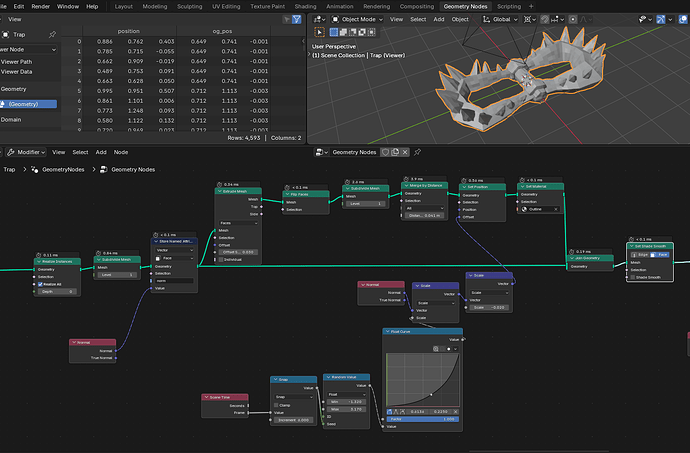Select highlighted Geometry item in spreadsheet
This screenshot has width=690, height=453.
(28, 104)
